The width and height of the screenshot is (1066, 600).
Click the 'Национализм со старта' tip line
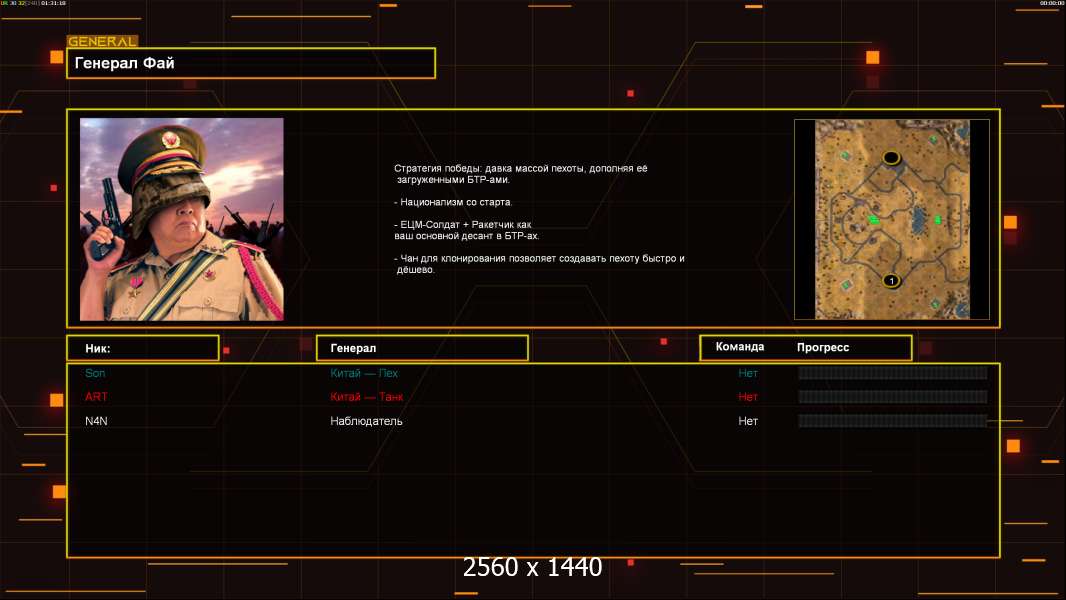(x=453, y=202)
